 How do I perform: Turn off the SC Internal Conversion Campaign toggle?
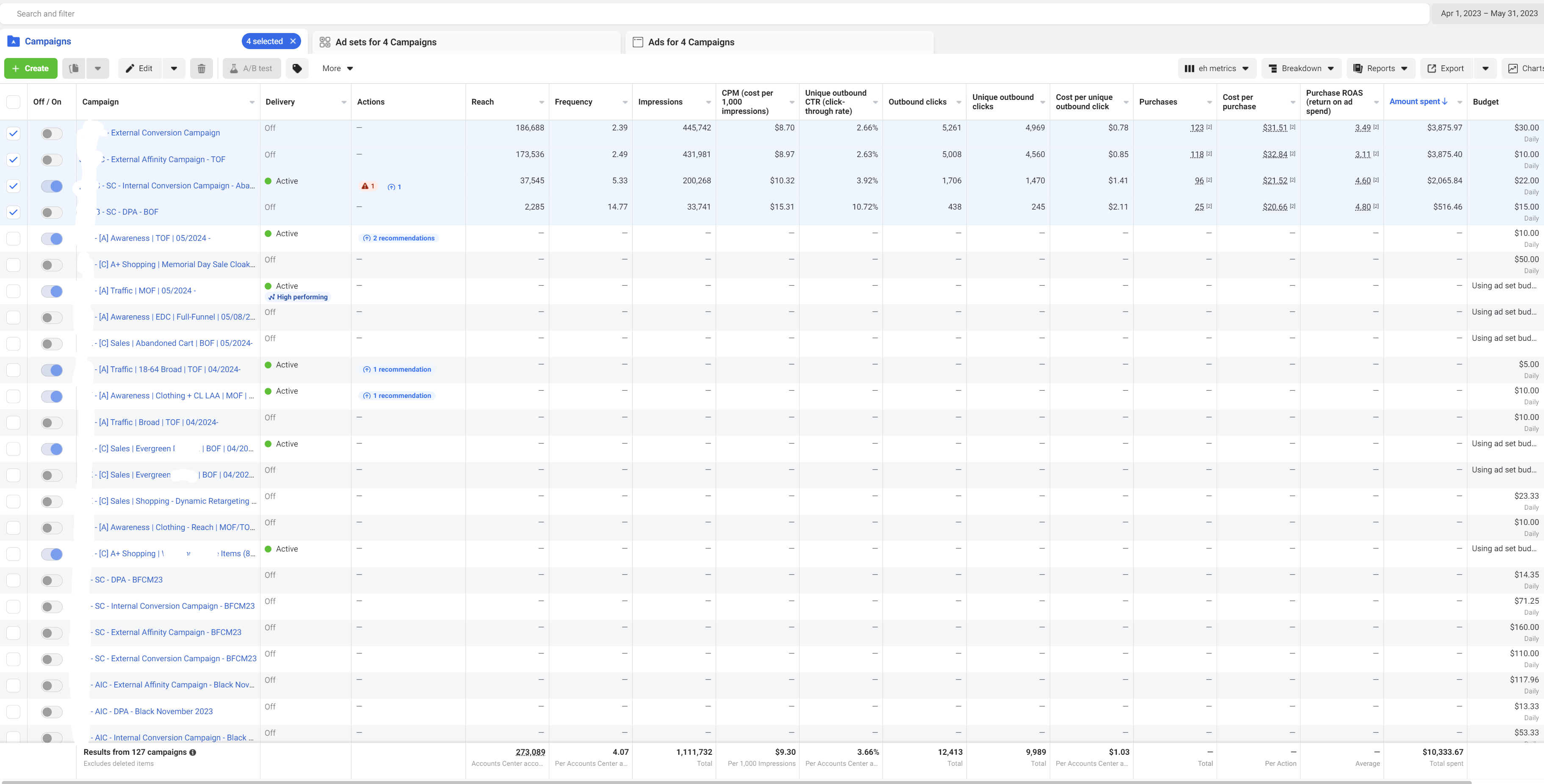pyautogui.click(x=52, y=186)
